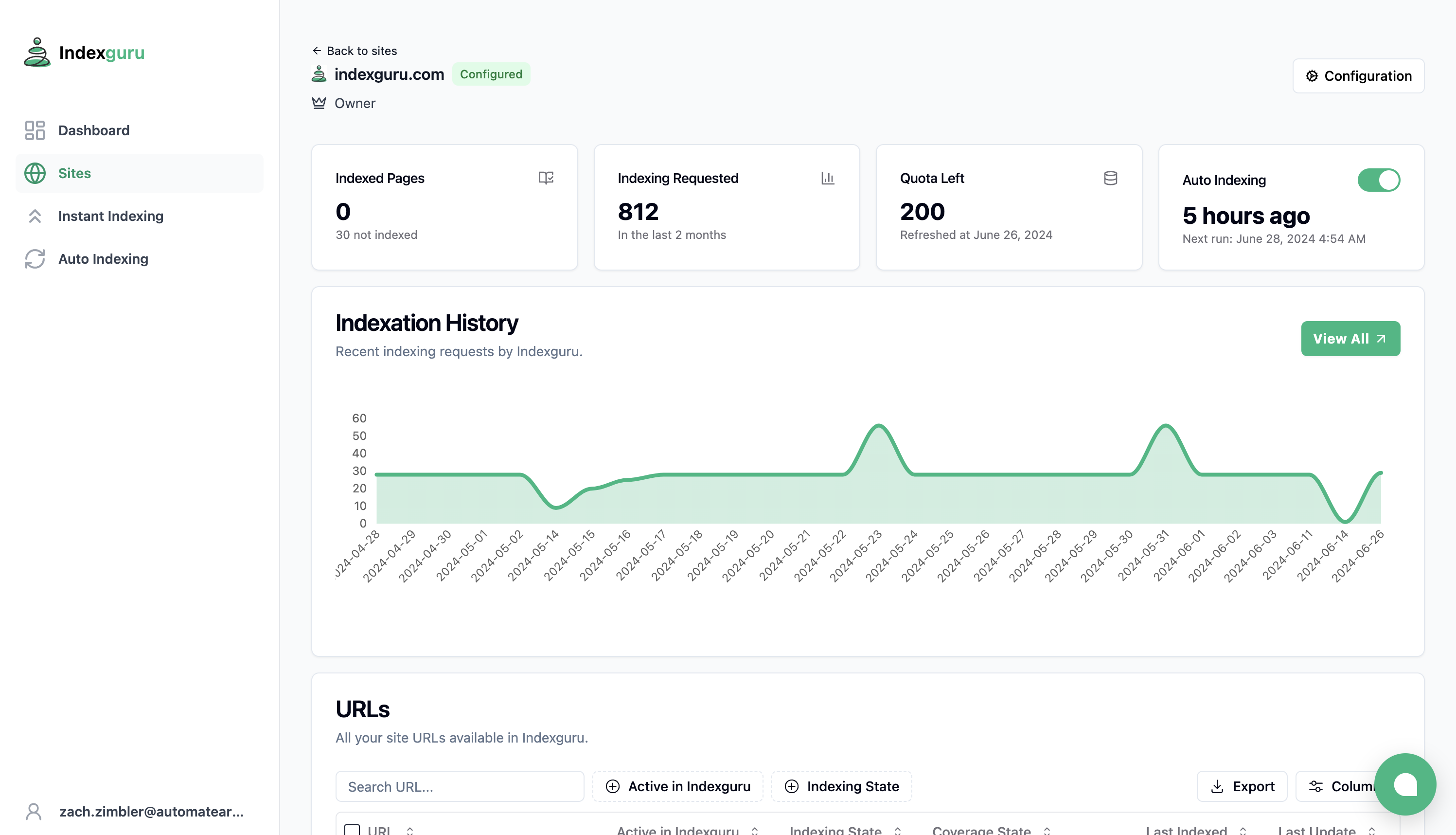Image resolution: width=1456 pixels, height=835 pixels.
Task: Click the Owner crown icon
Action: [319, 103]
